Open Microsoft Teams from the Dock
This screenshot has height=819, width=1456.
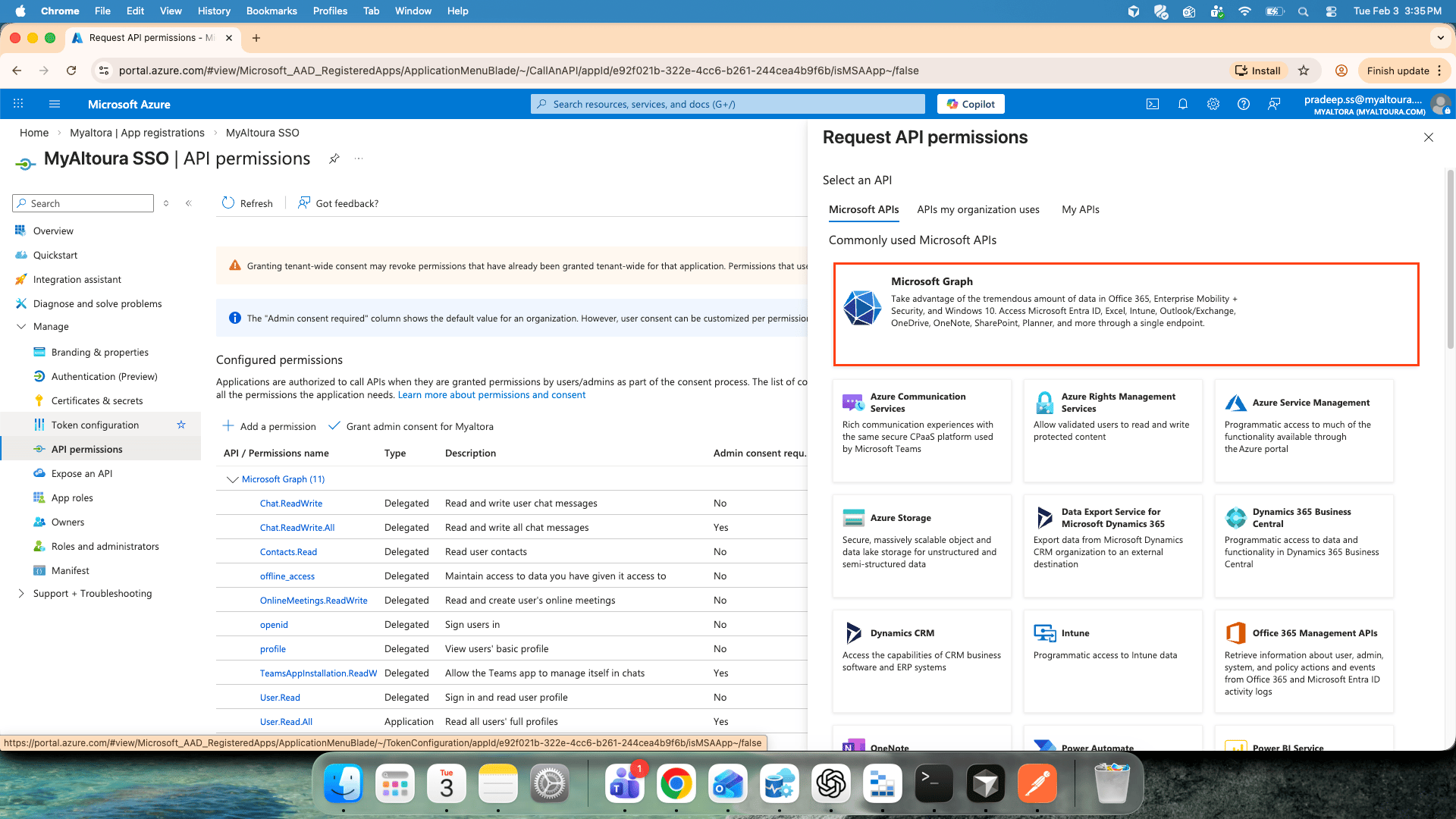tap(625, 783)
